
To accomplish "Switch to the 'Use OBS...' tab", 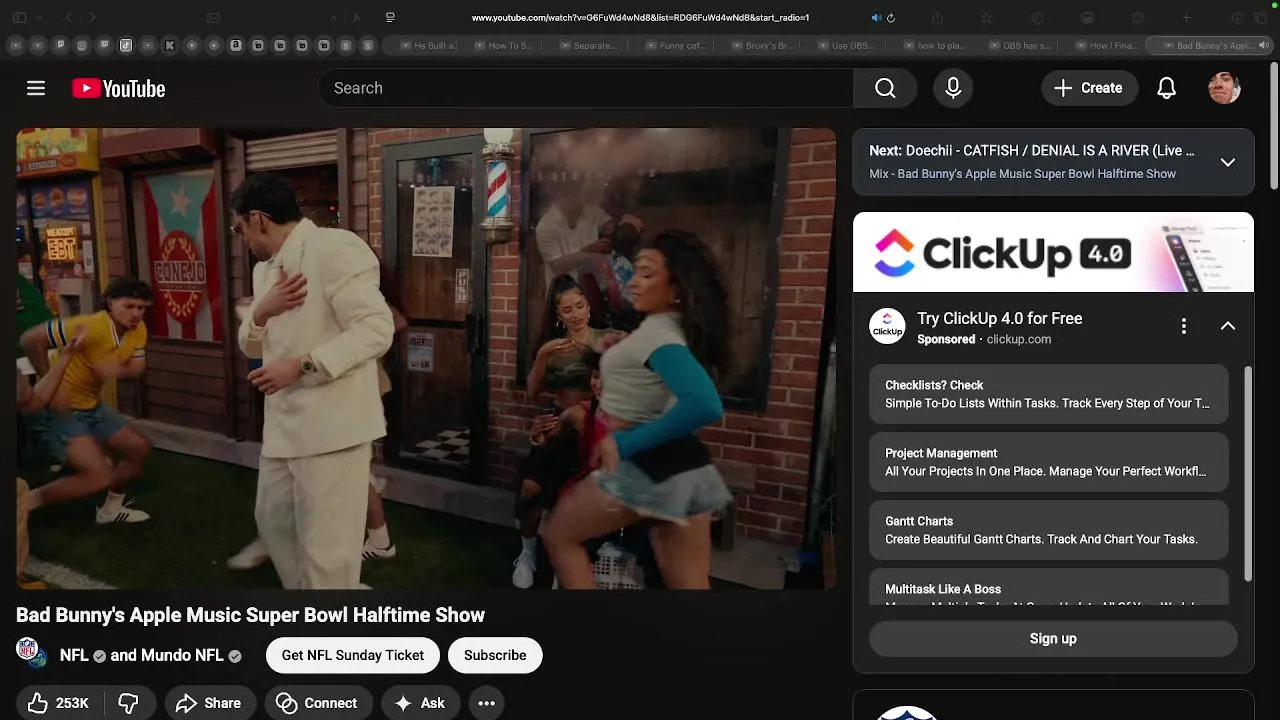I will click(x=845, y=45).
